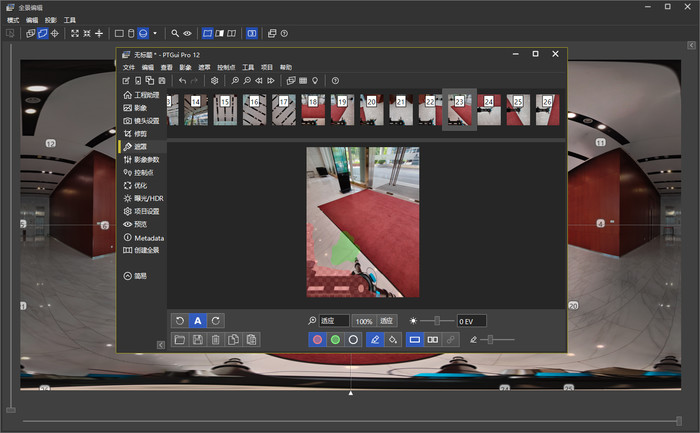Click the 适应 fit zoom button
700x433 pixels.
pyautogui.click(x=386, y=321)
